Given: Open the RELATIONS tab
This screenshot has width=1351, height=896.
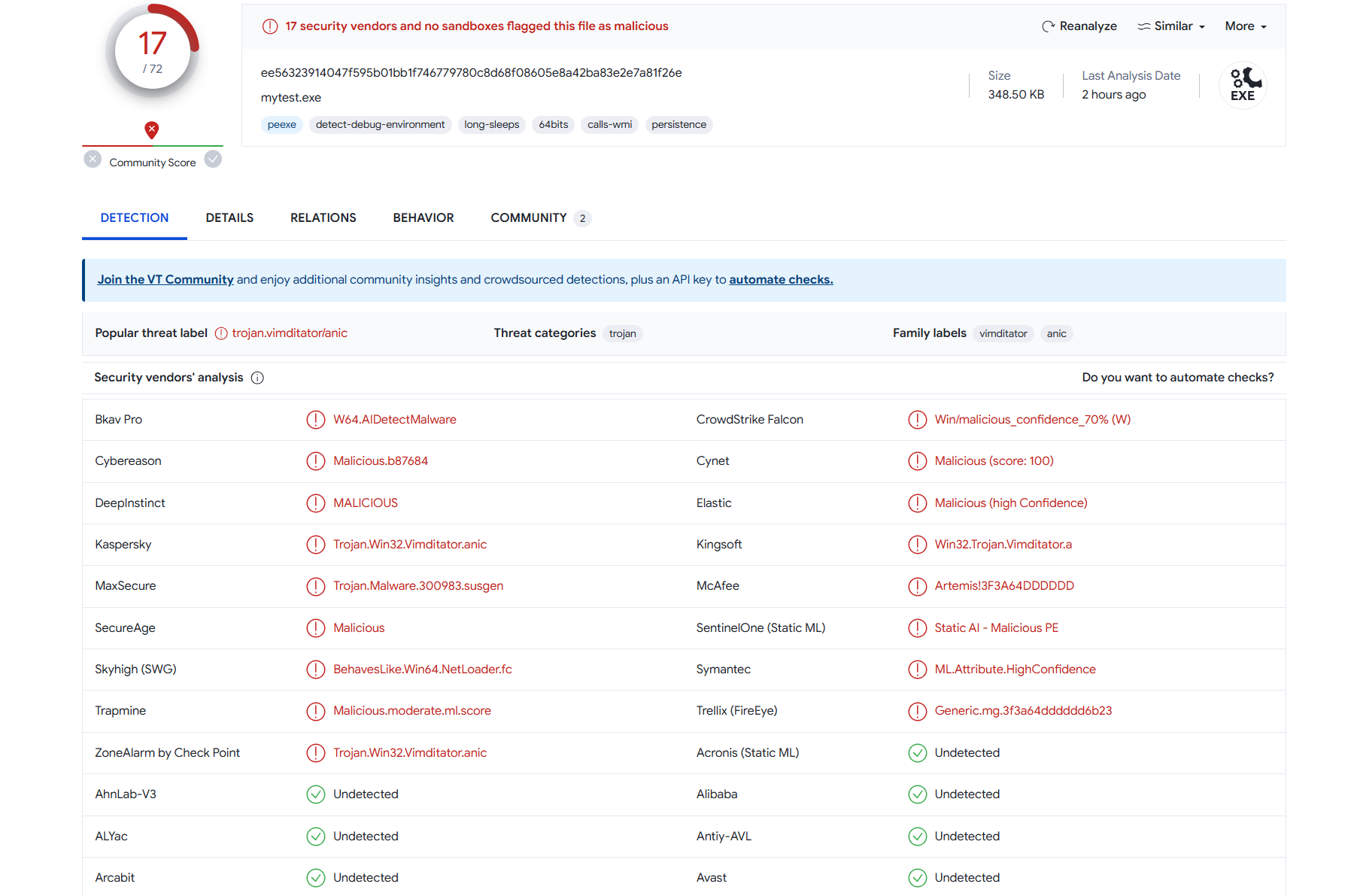Looking at the screenshot, I should tap(323, 218).
